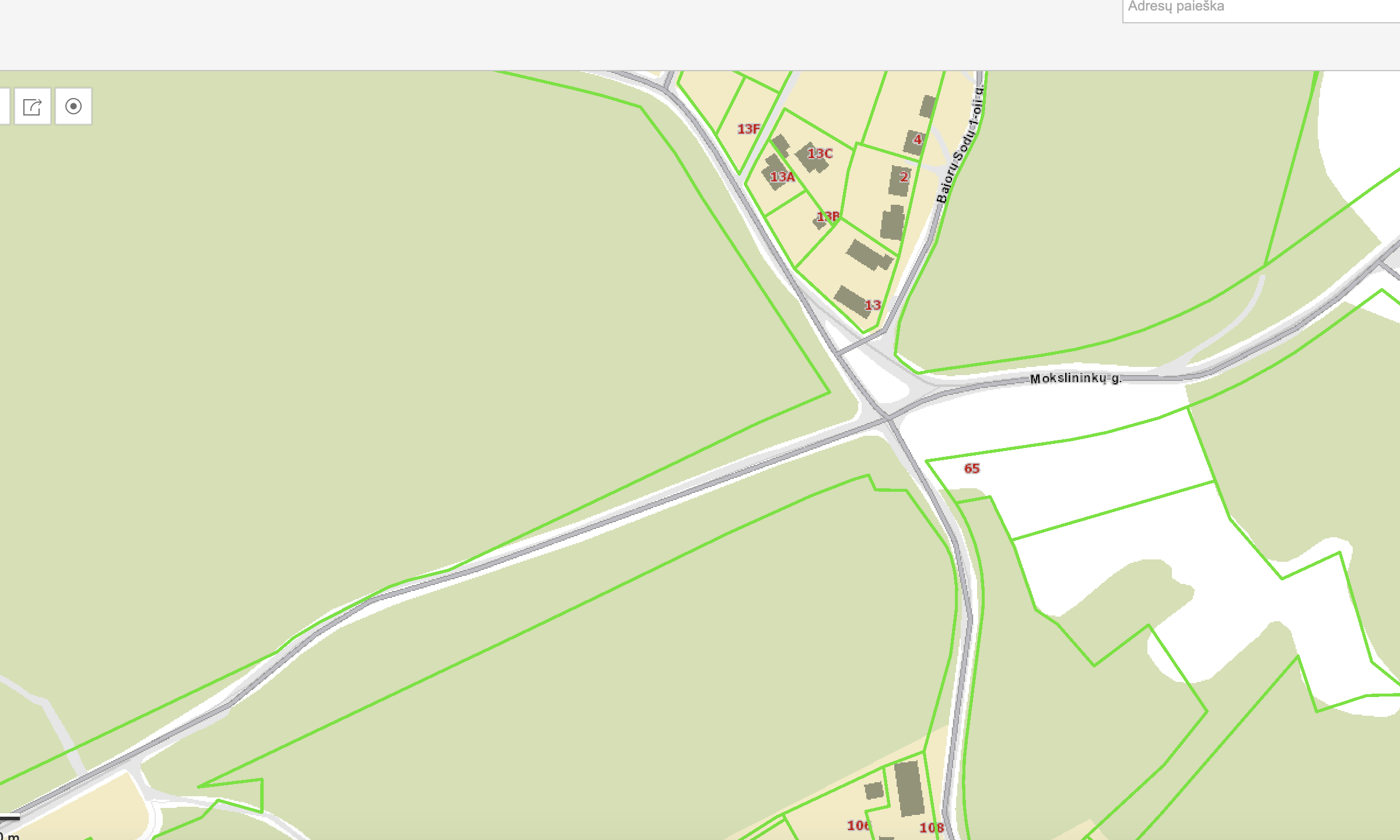Click the Mokslininkų g. street label

pos(1075,378)
